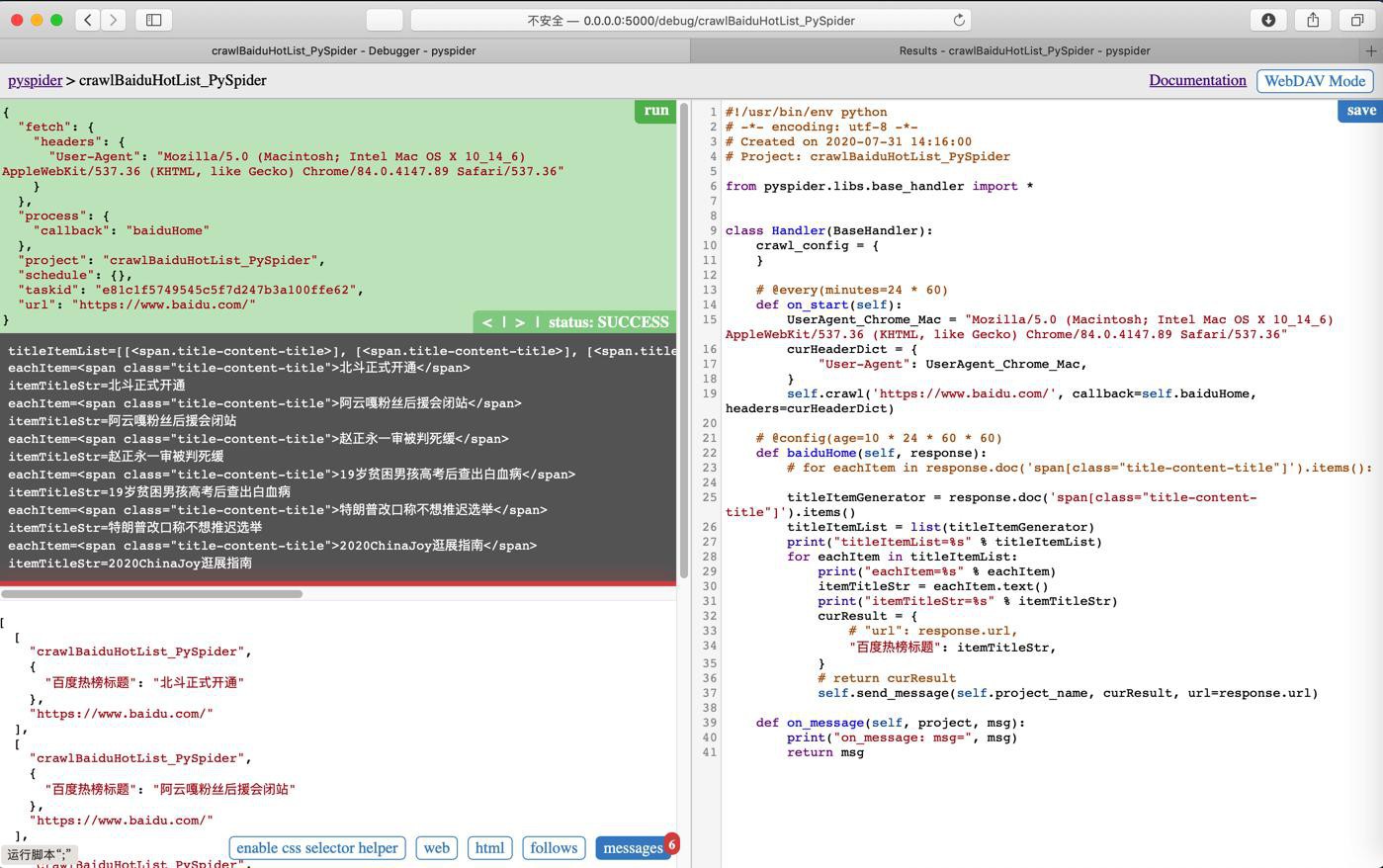The image size is (1383, 868).
Task: Run the task with the run button
Action: pos(656,111)
